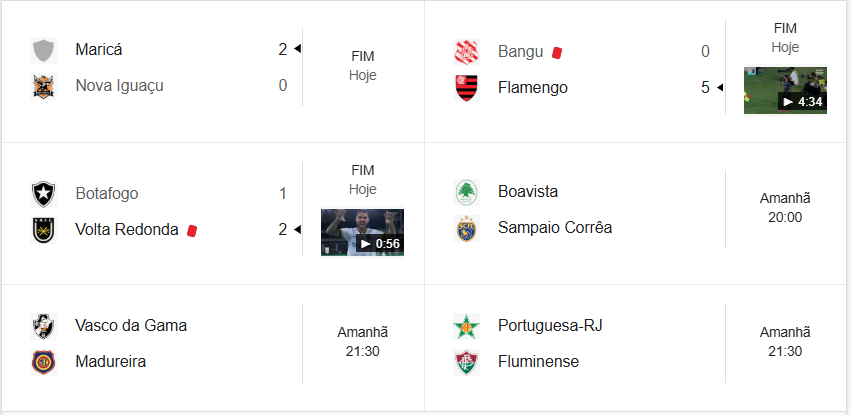Click the Bangu team crest icon

pos(466,52)
